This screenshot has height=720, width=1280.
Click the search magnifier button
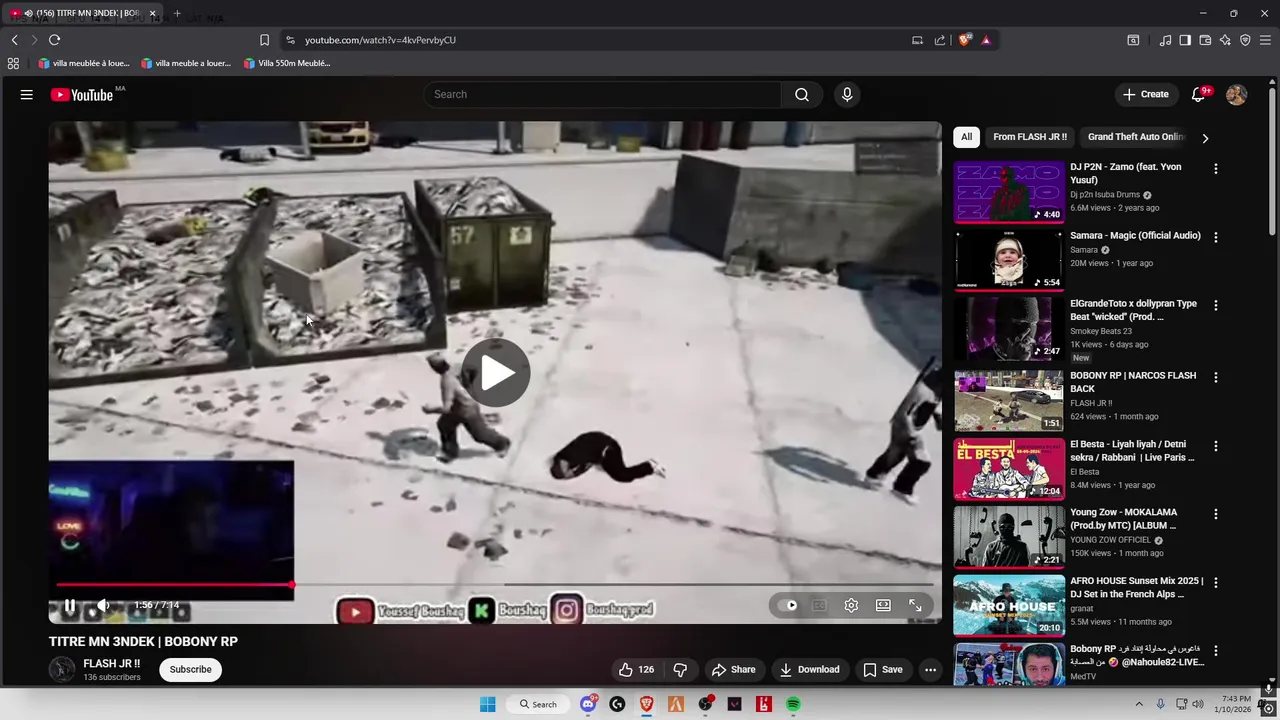click(x=802, y=94)
